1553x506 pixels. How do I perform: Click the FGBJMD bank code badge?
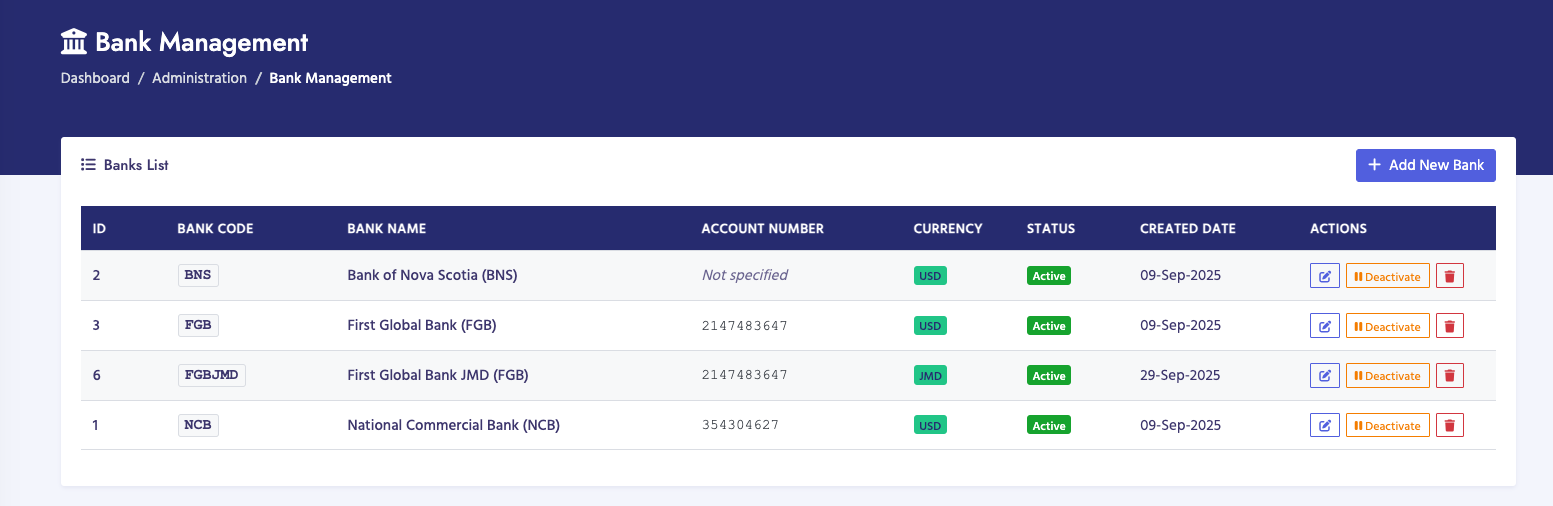click(212, 375)
